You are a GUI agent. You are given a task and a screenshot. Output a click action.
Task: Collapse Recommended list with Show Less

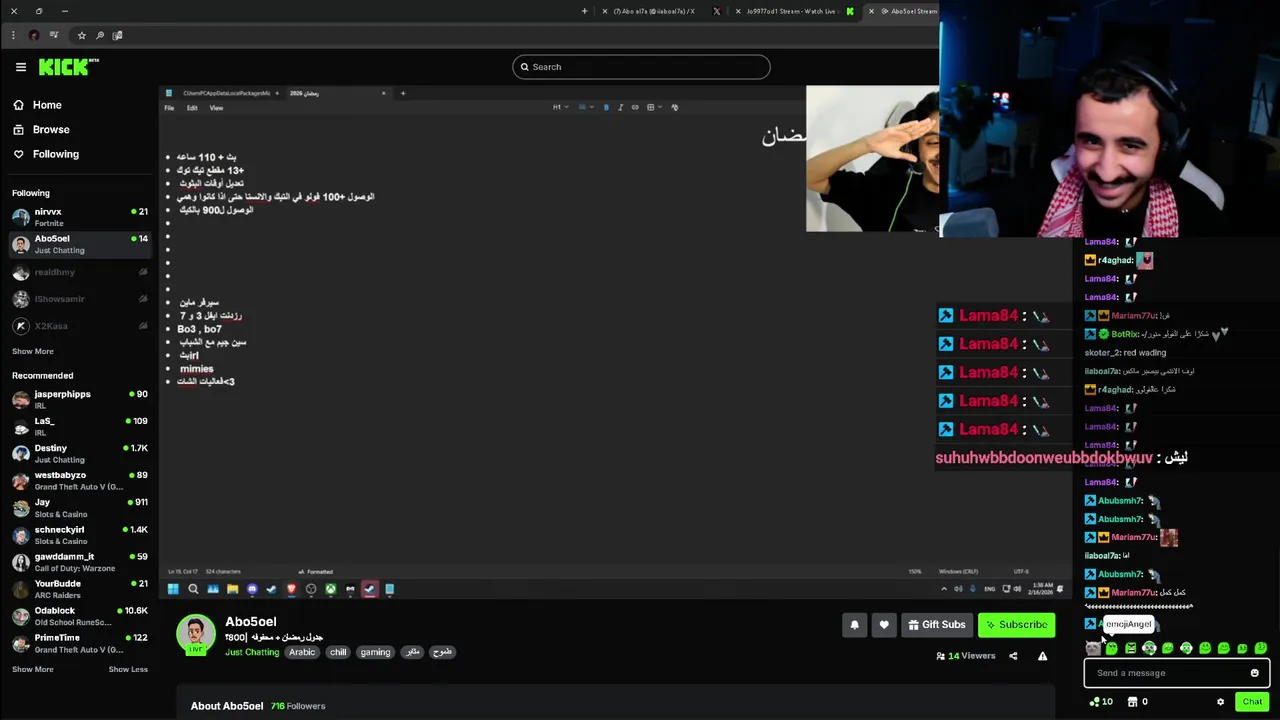tap(128, 669)
